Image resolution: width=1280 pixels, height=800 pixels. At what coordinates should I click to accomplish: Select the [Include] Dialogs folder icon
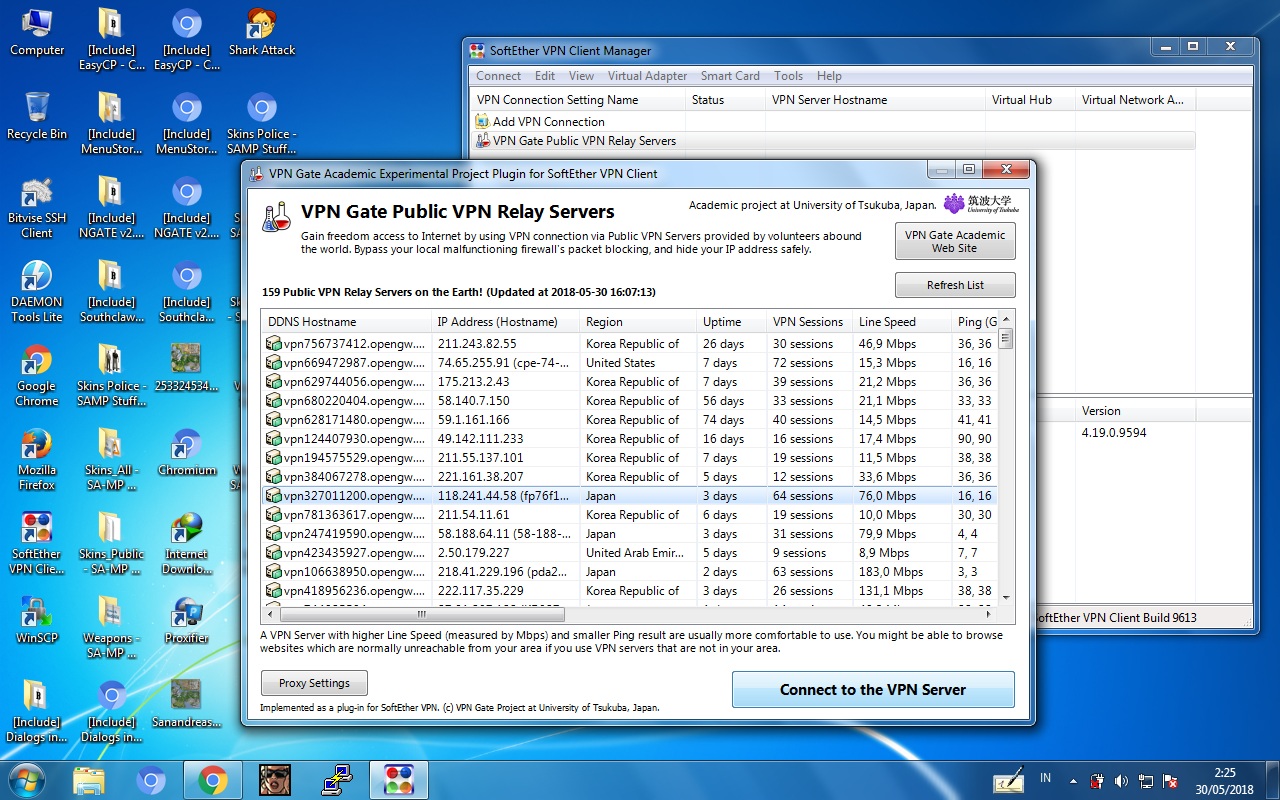point(37,712)
